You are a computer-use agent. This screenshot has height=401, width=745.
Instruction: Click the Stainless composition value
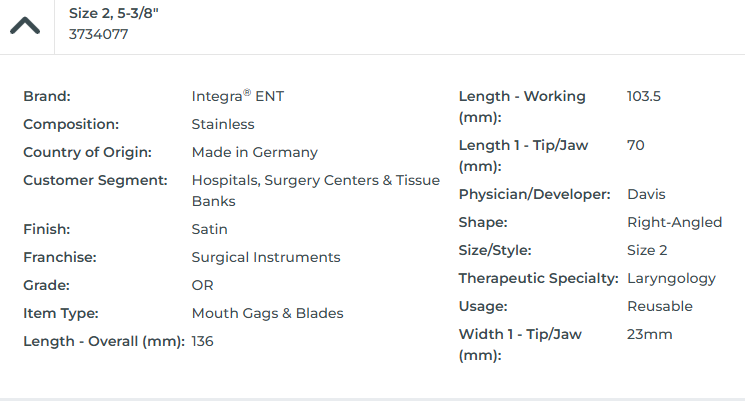pyautogui.click(x=223, y=125)
